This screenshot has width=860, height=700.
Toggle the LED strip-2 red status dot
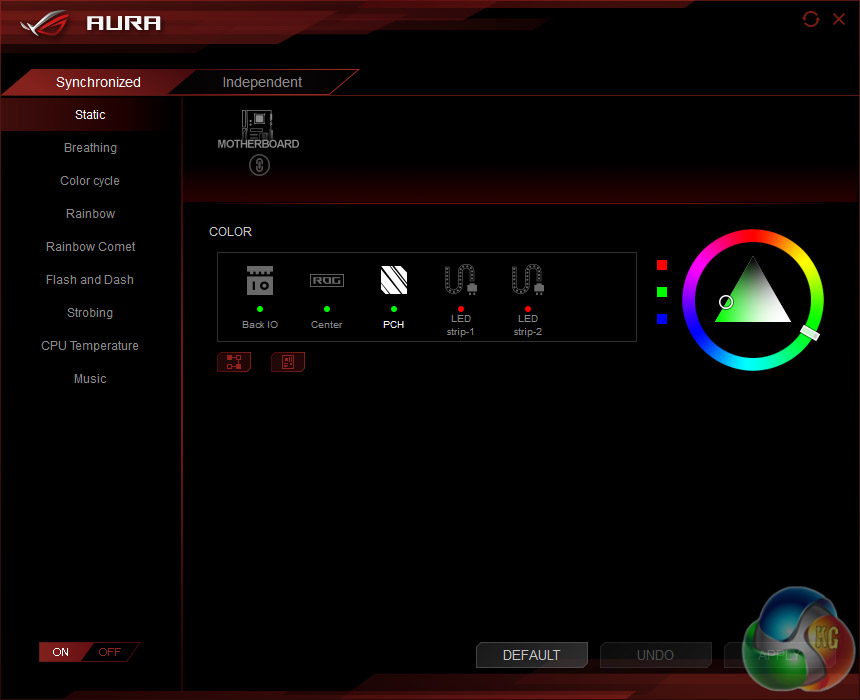(528, 309)
